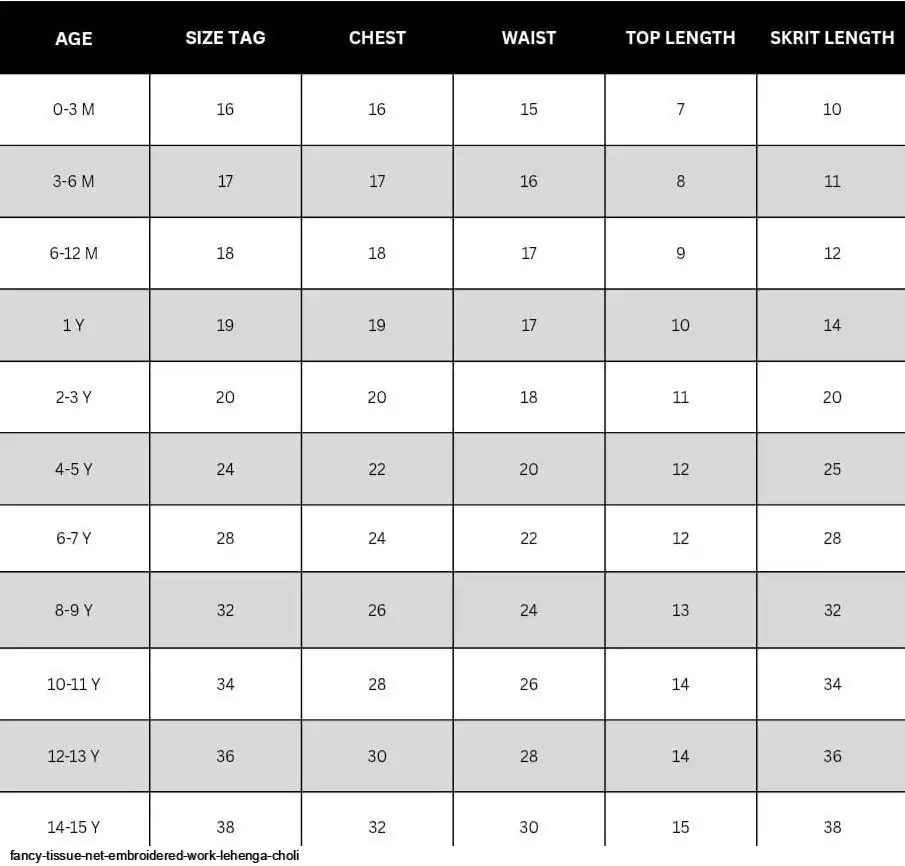Select the 8-9 Y age cell
This screenshot has height=866, width=905.
(74, 610)
